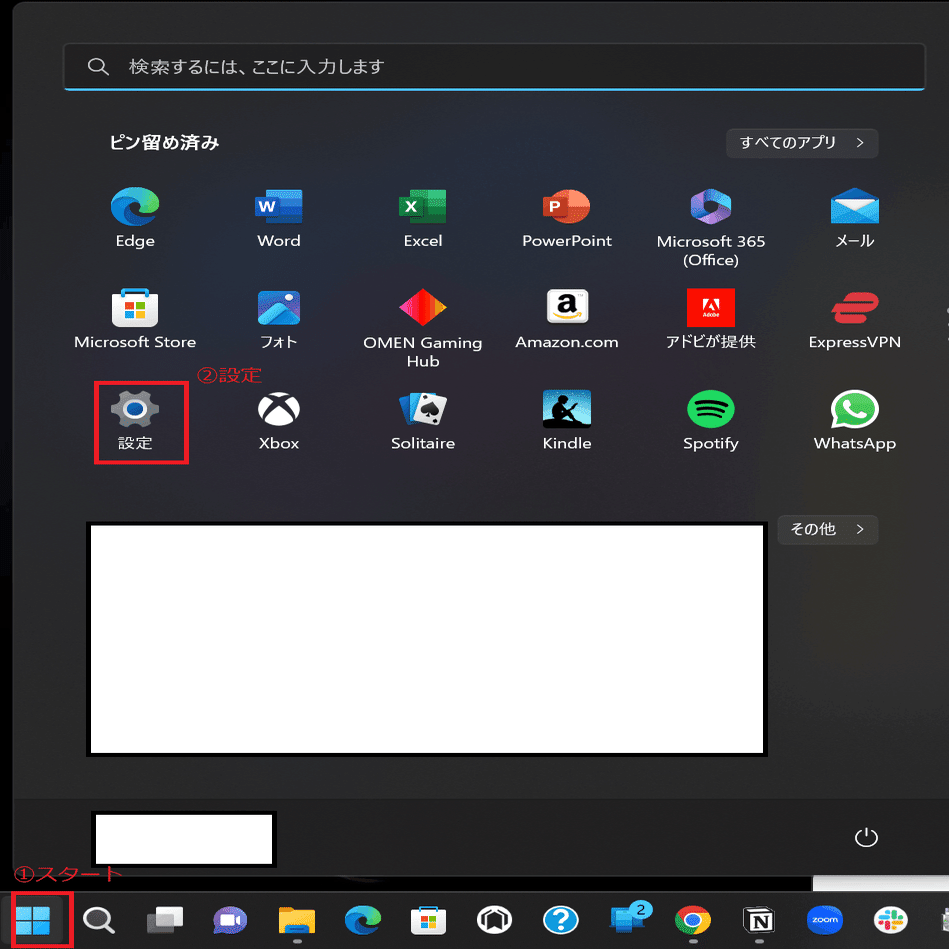This screenshot has height=949, width=949.
Task: Open Teams Chat on the taskbar
Action: pos(230,921)
